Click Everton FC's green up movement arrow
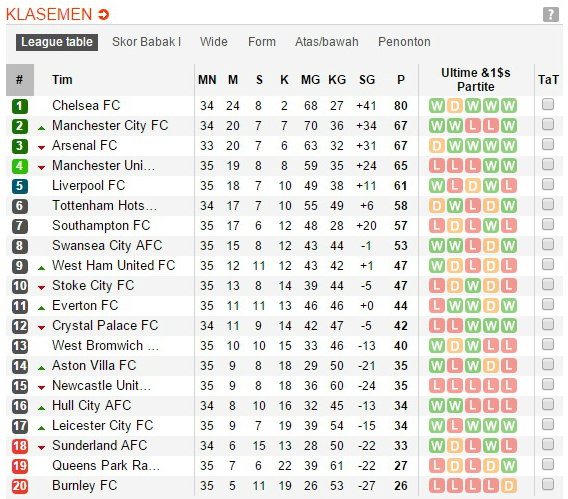Image resolution: width=568 pixels, height=499 pixels. 42,308
